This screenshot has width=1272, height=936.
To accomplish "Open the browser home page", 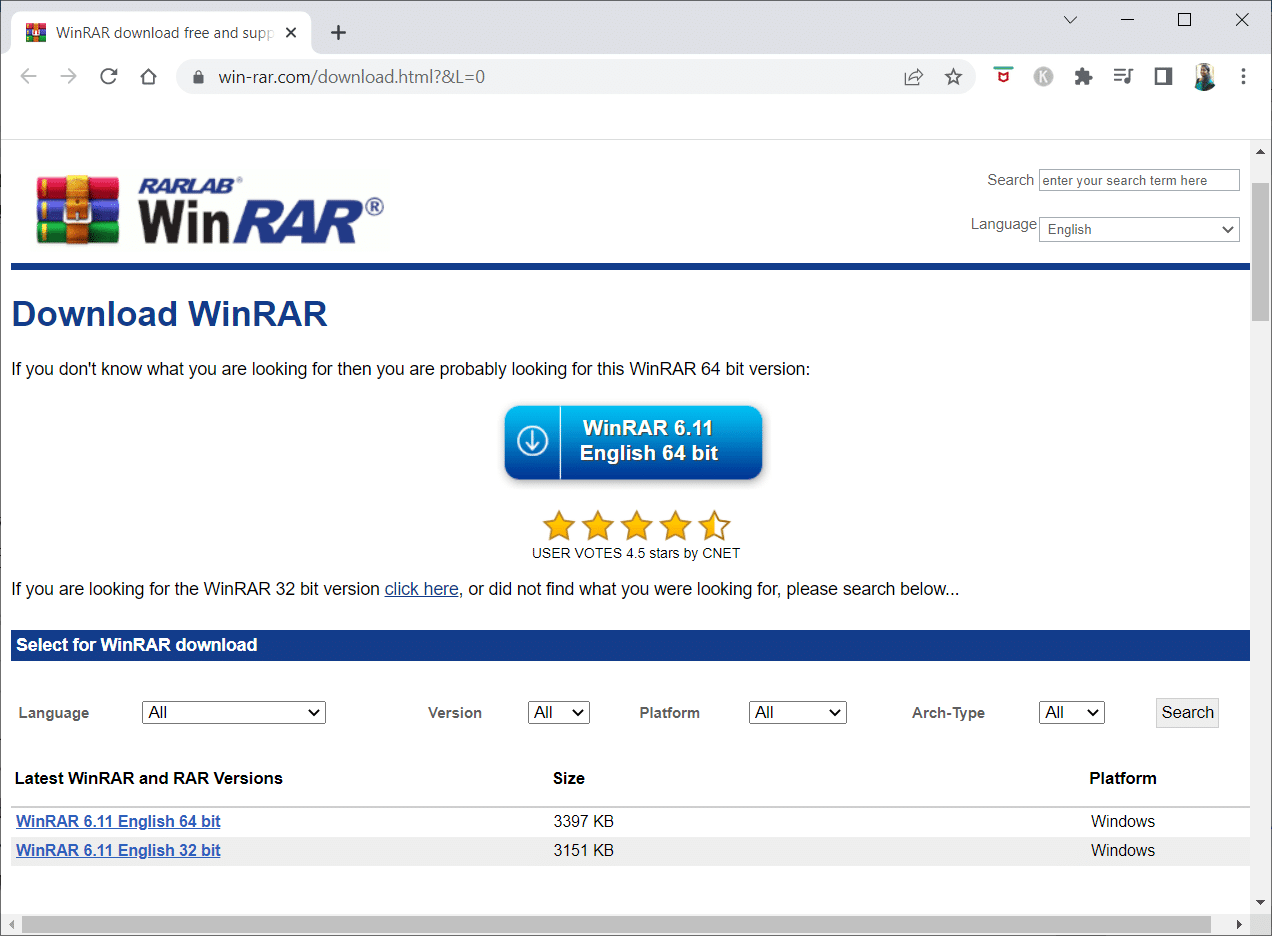I will click(148, 77).
